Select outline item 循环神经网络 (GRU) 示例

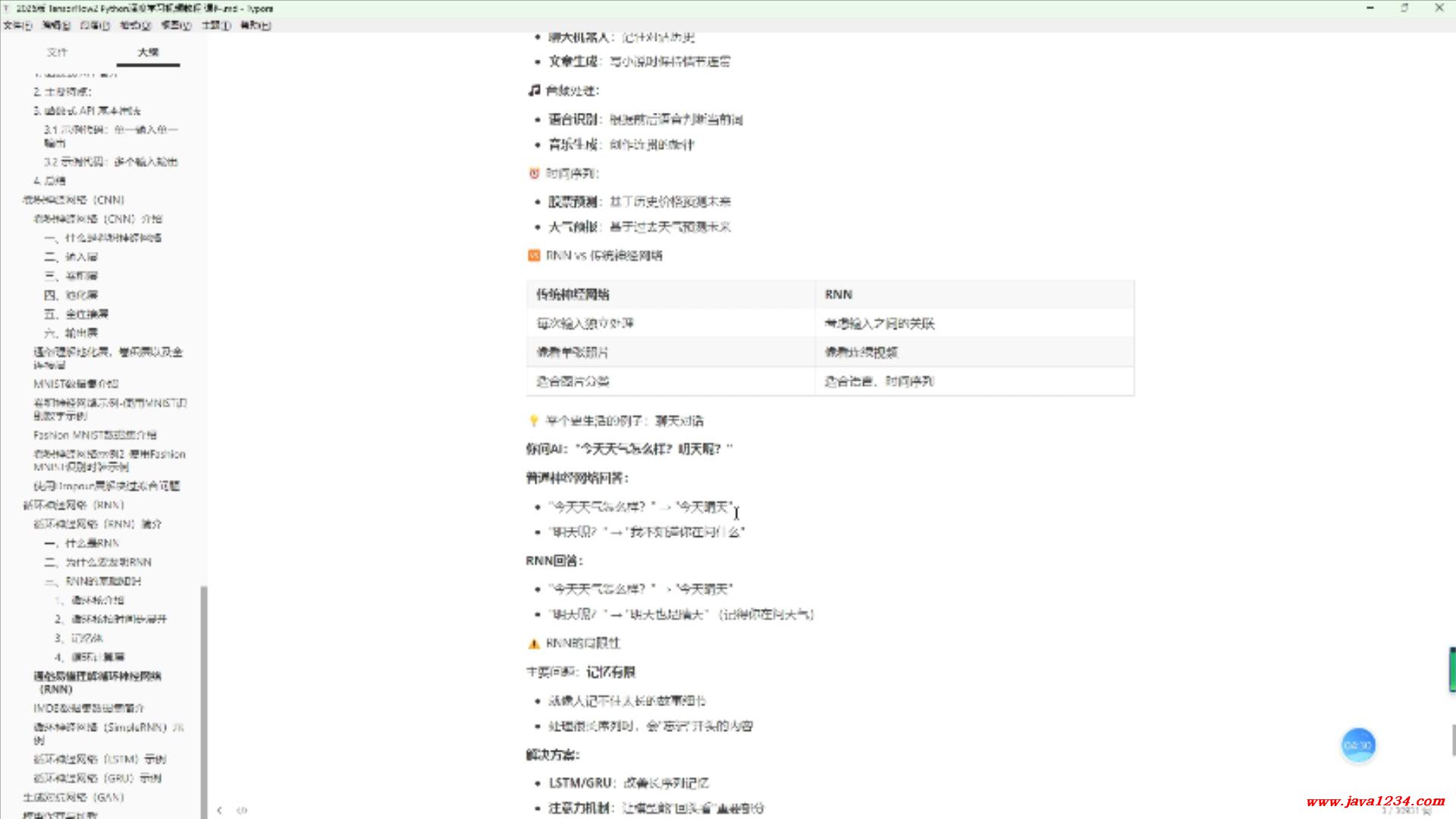(97, 778)
